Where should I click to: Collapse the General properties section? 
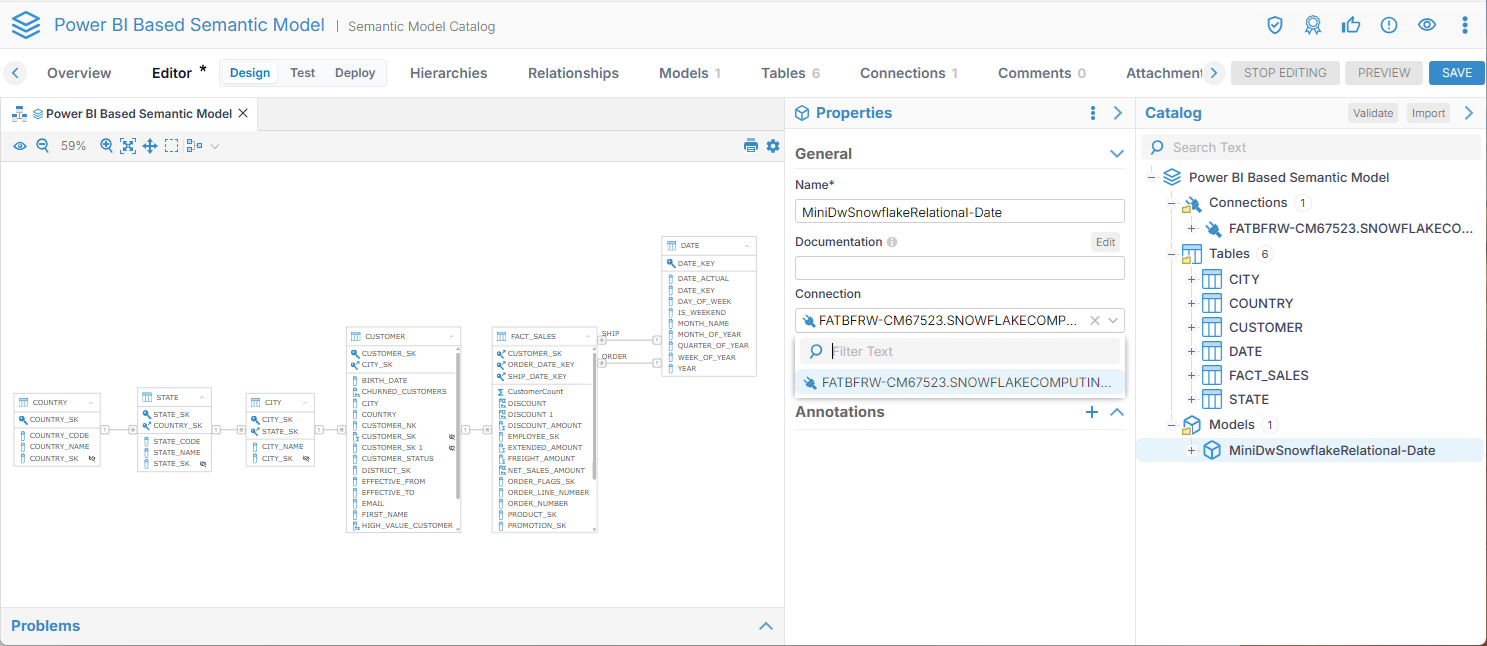(x=1117, y=154)
